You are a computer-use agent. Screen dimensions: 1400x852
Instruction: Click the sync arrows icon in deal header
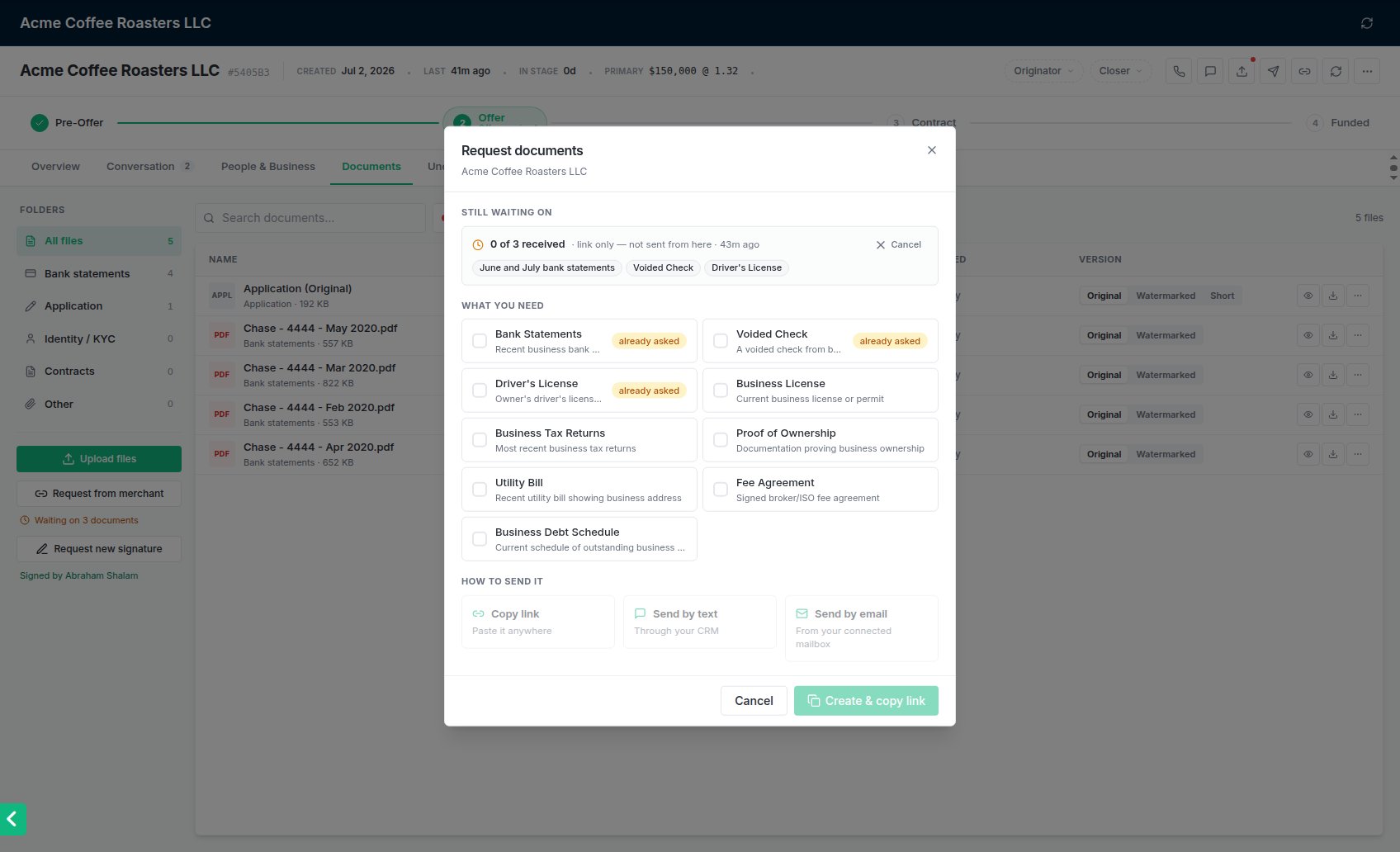point(1336,71)
